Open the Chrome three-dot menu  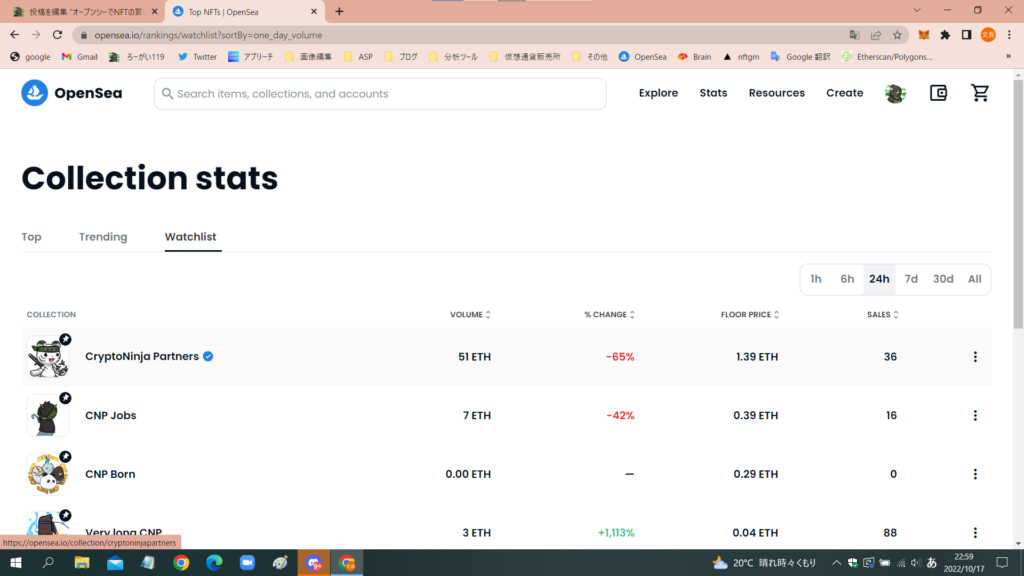click(1009, 35)
